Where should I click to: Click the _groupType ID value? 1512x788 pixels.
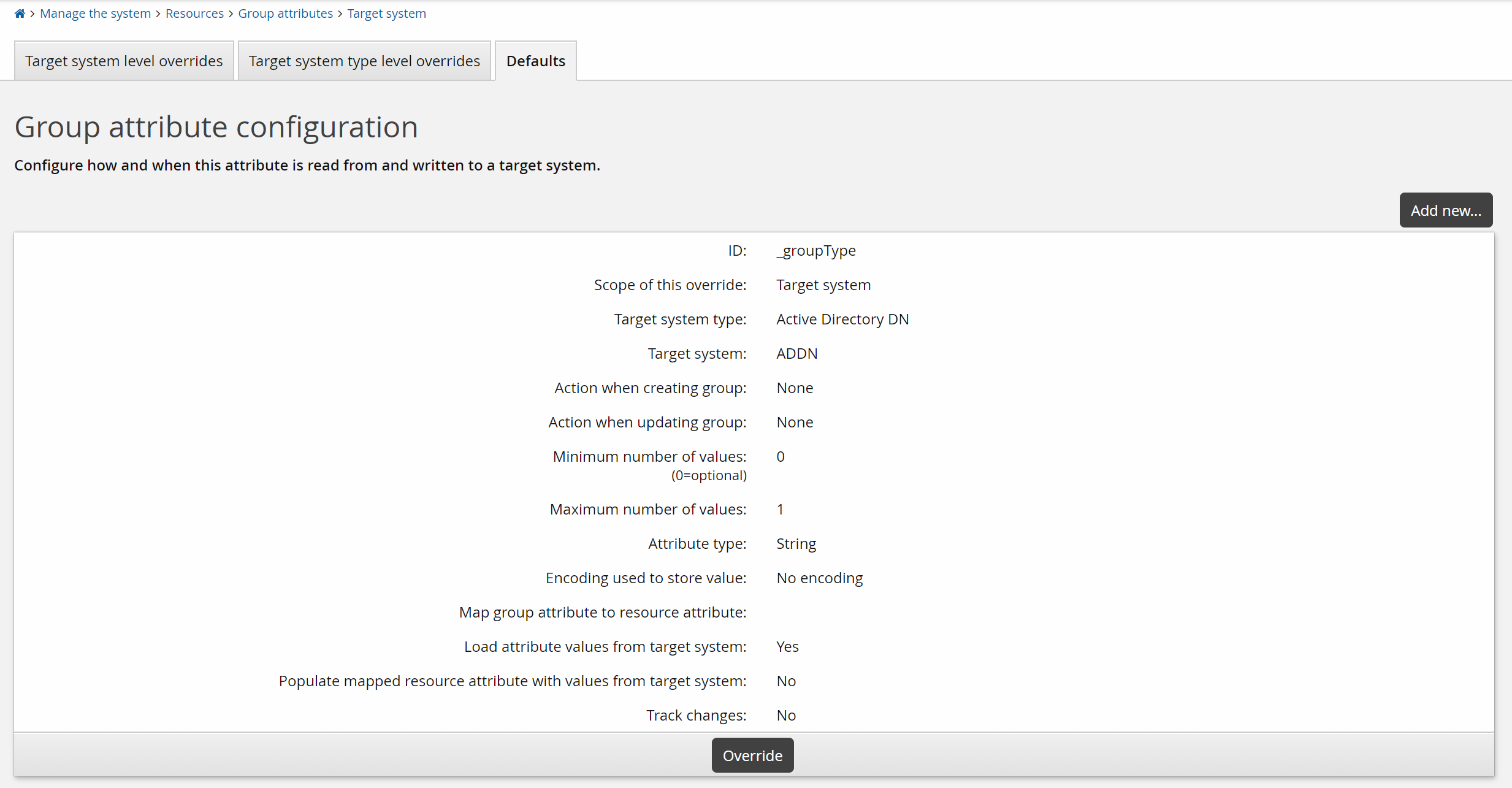pos(815,250)
